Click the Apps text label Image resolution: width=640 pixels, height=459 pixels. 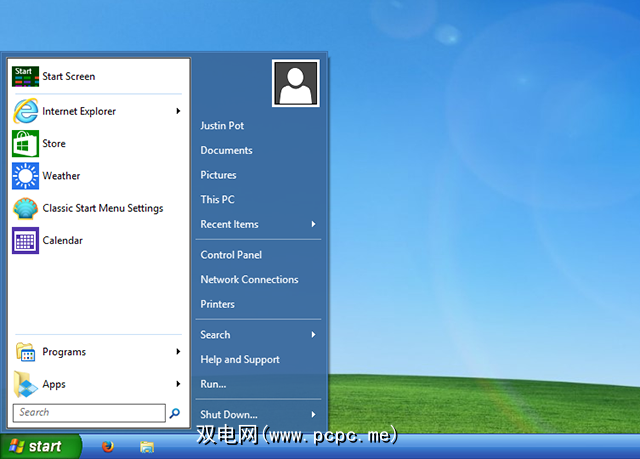(x=54, y=384)
